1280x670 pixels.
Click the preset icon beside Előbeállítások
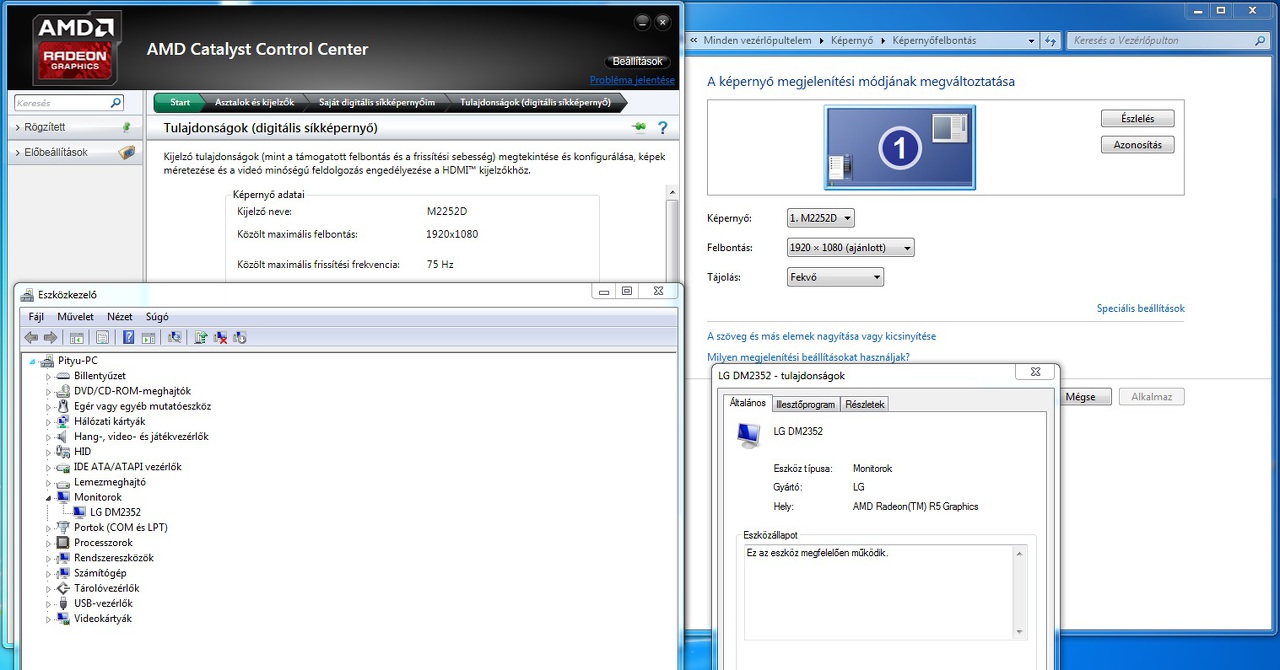(x=126, y=153)
